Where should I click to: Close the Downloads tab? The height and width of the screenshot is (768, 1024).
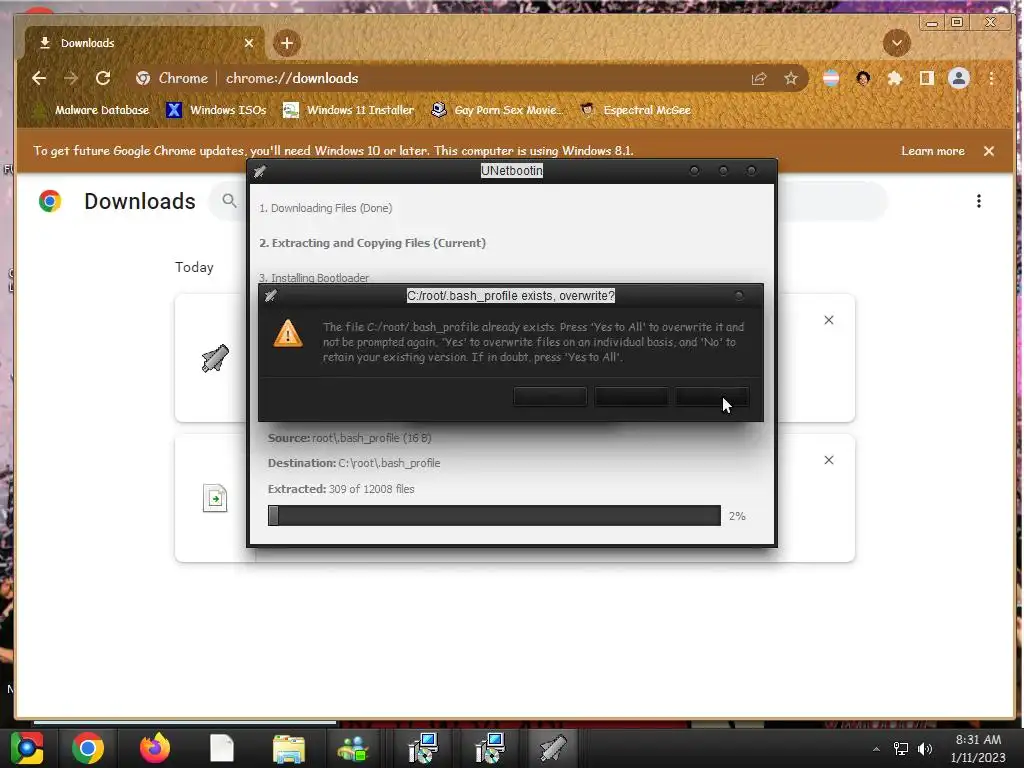click(x=249, y=43)
